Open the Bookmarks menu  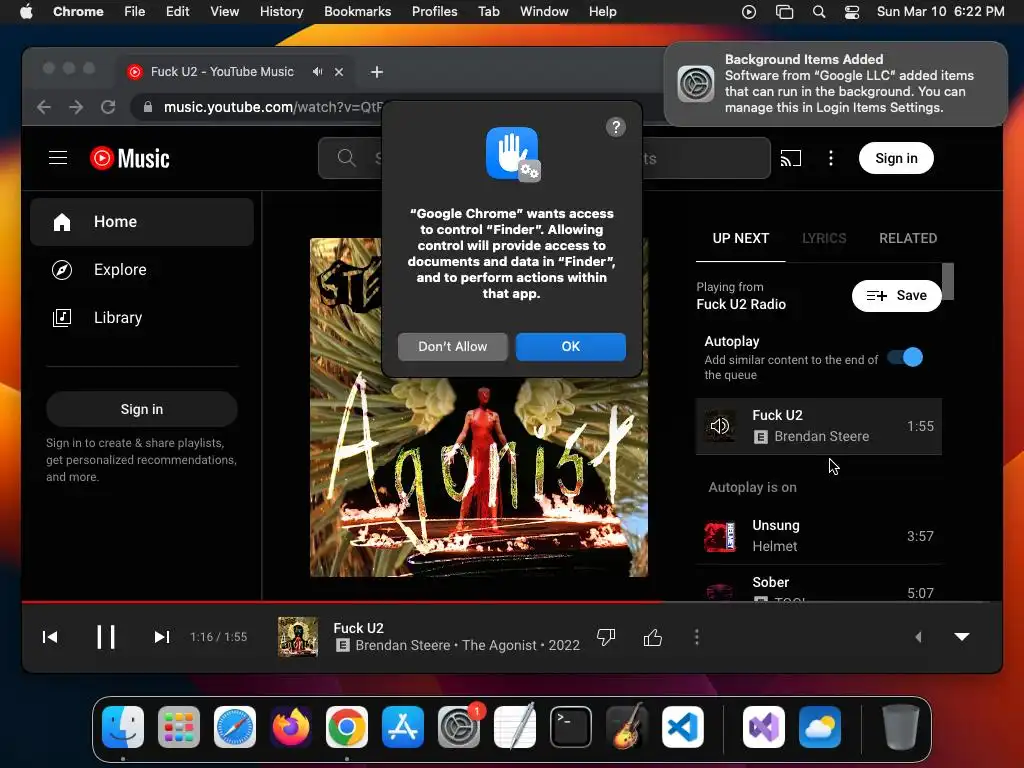[x=357, y=12]
